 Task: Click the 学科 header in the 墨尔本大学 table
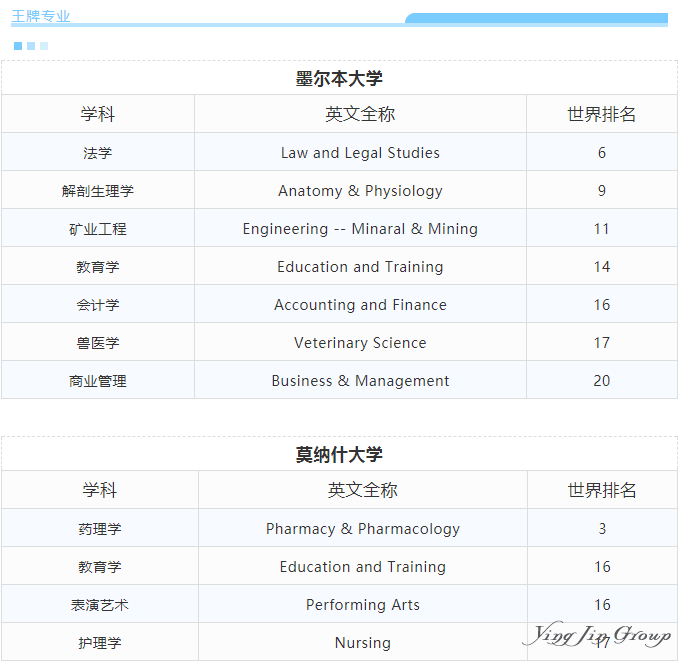(98, 114)
